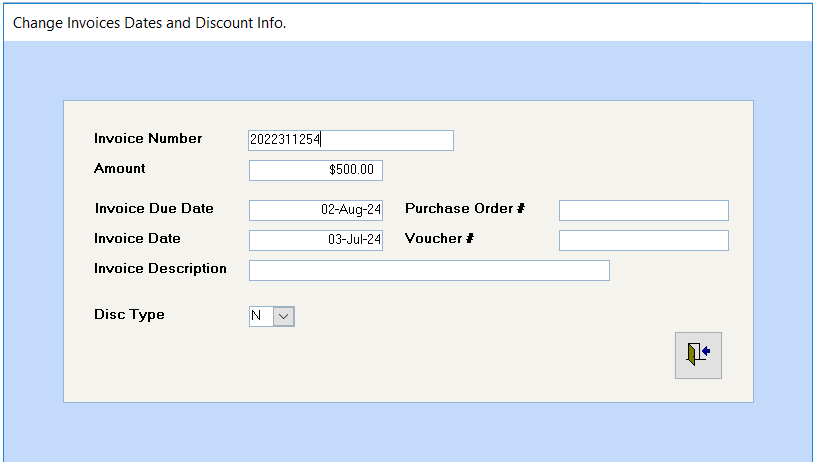Click the Invoice Description text box
Screen dimensions: 814x464
(x=428, y=270)
